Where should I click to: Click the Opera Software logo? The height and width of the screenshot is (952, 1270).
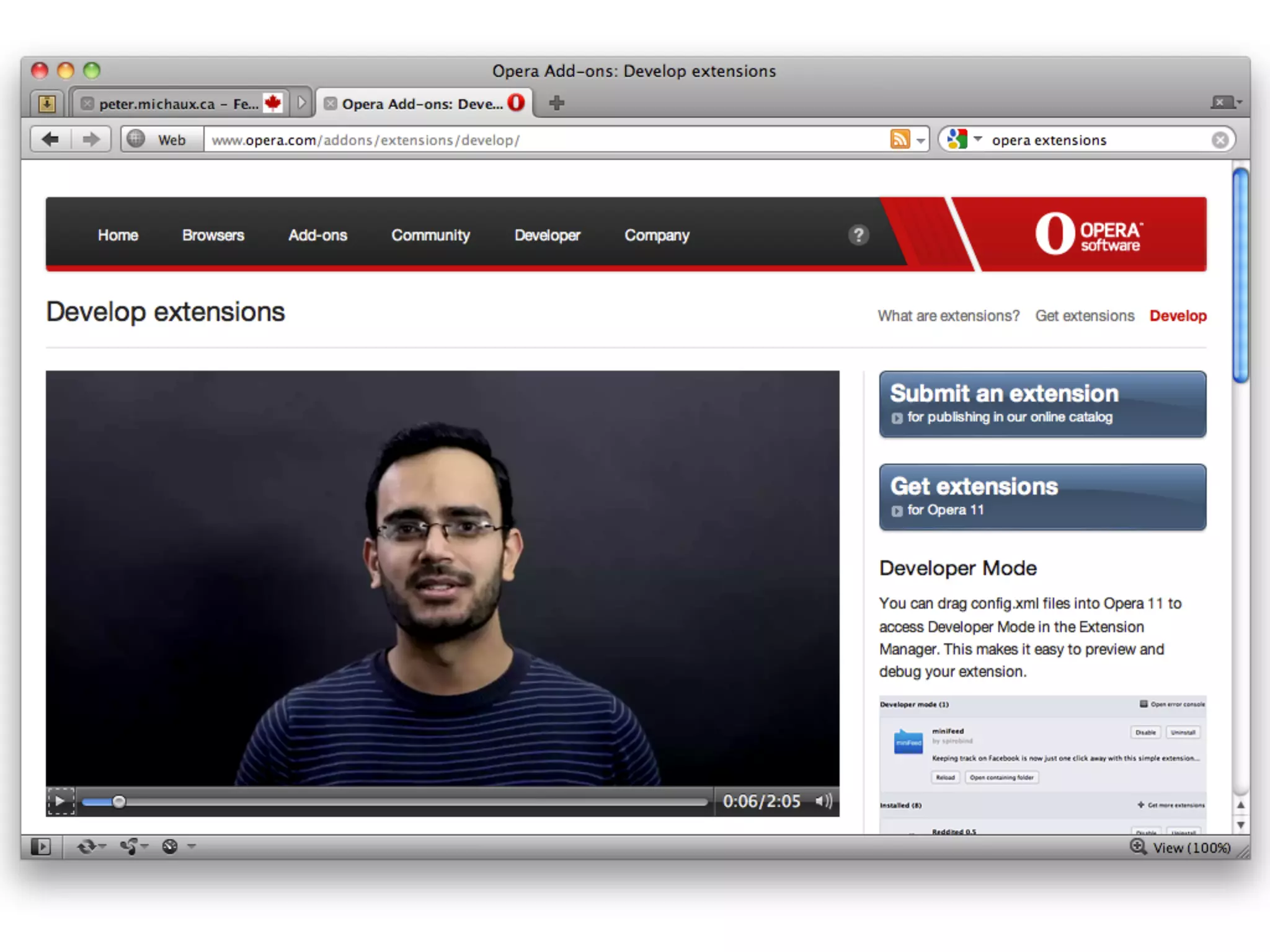[1088, 234]
